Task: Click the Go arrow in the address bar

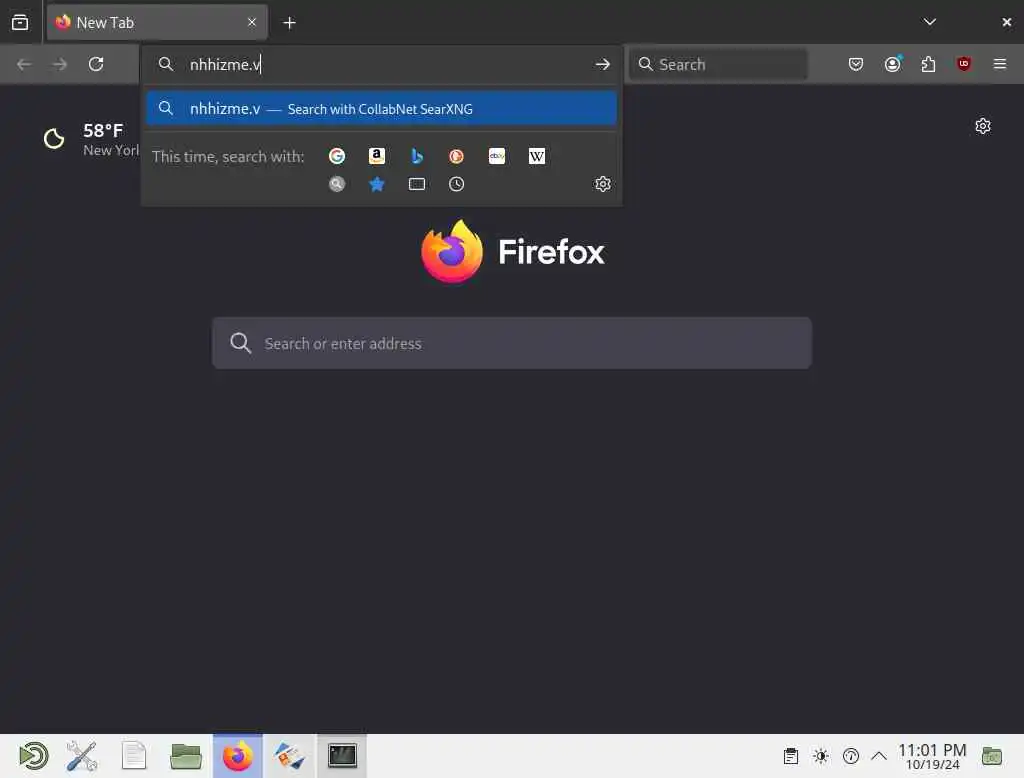Action: click(x=603, y=64)
